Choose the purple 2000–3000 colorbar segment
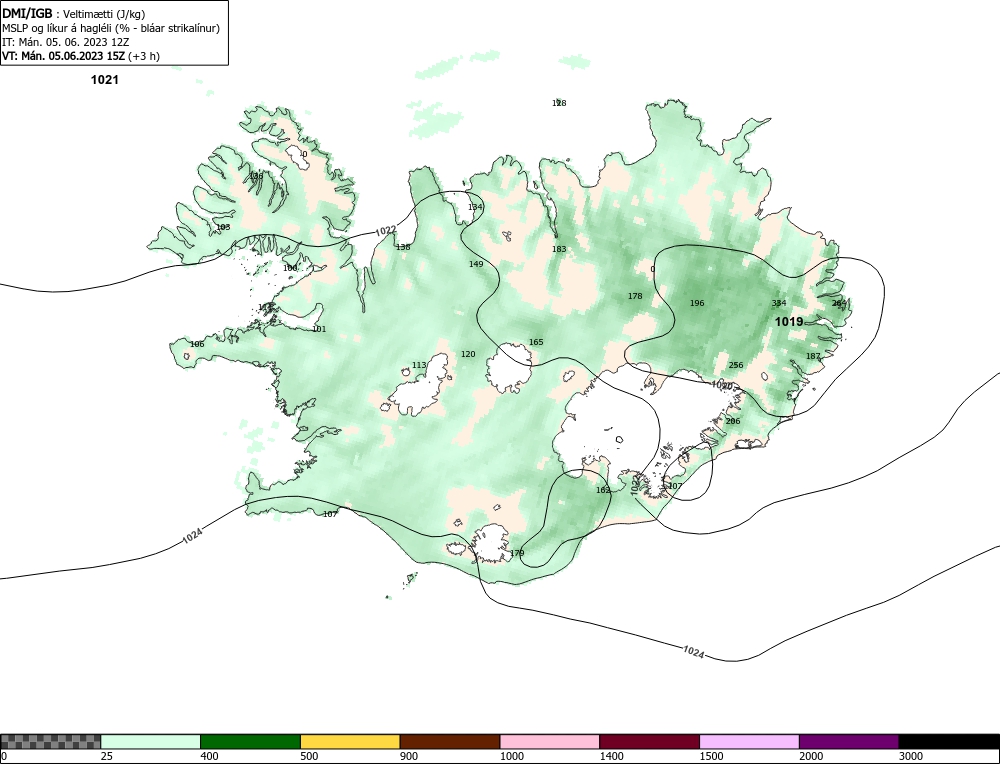This screenshot has height=764, width=1000. pyautogui.click(x=849, y=741)
